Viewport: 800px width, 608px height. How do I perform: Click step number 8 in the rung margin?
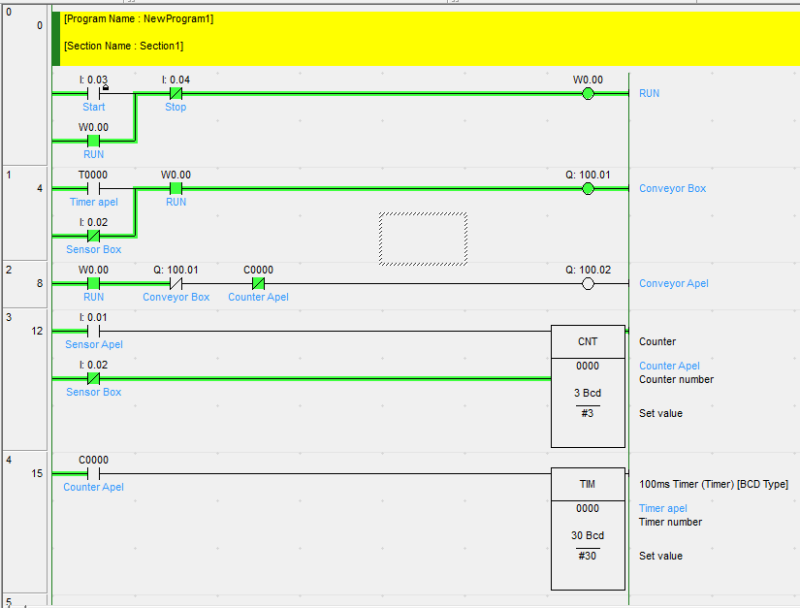40,283
